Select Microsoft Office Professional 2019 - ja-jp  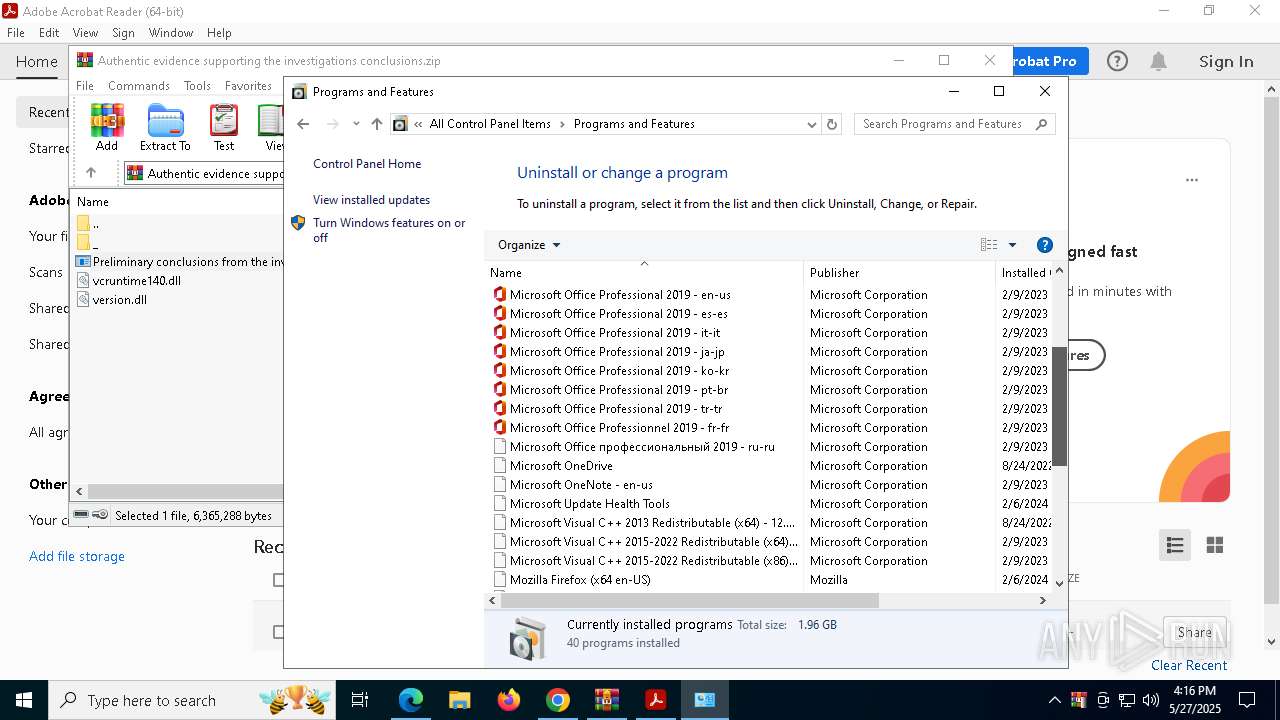(x=617, y=352)
